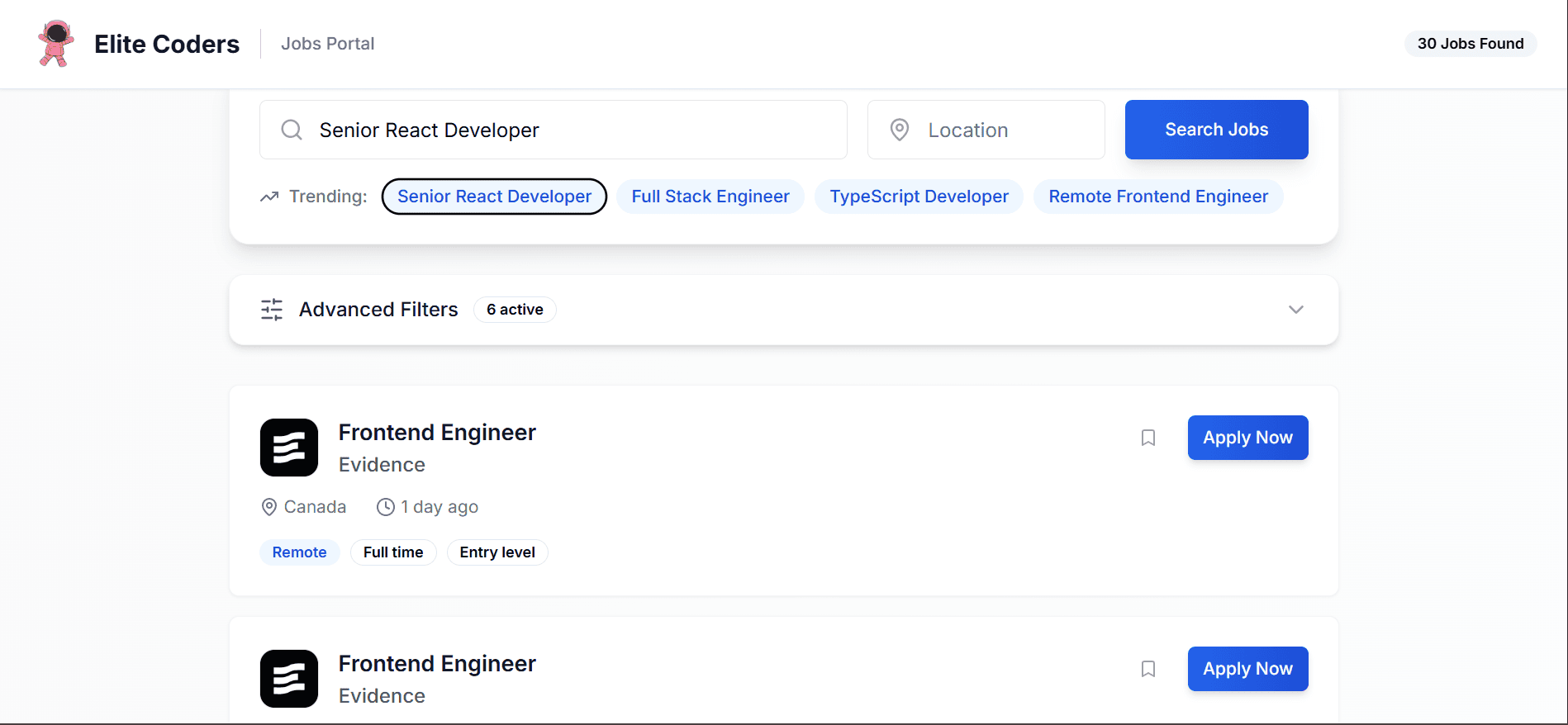Click the Canada location pin icon
This screenshot has height=725, width=1568.
click(x=268, y=507)
